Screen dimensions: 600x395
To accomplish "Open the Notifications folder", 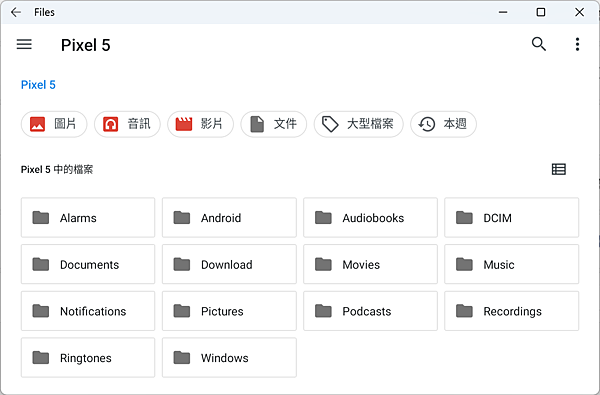I will pos(88,311).
